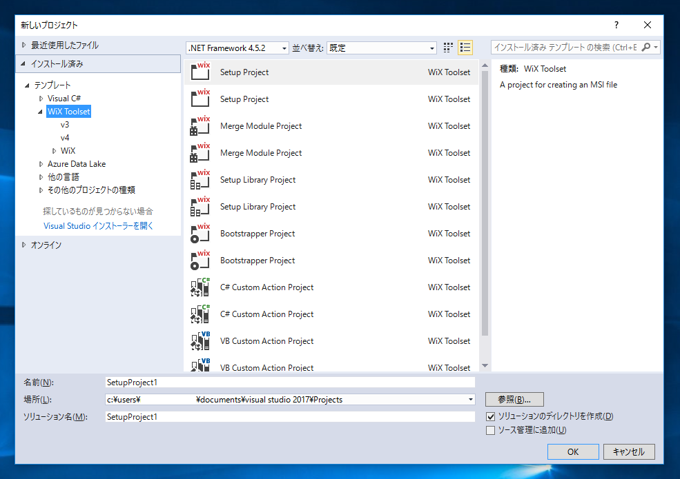Viewport: 680px width, 479px height.
Task: Click the VB Custom Action Project icon, first full row
Action: (200, 341)
